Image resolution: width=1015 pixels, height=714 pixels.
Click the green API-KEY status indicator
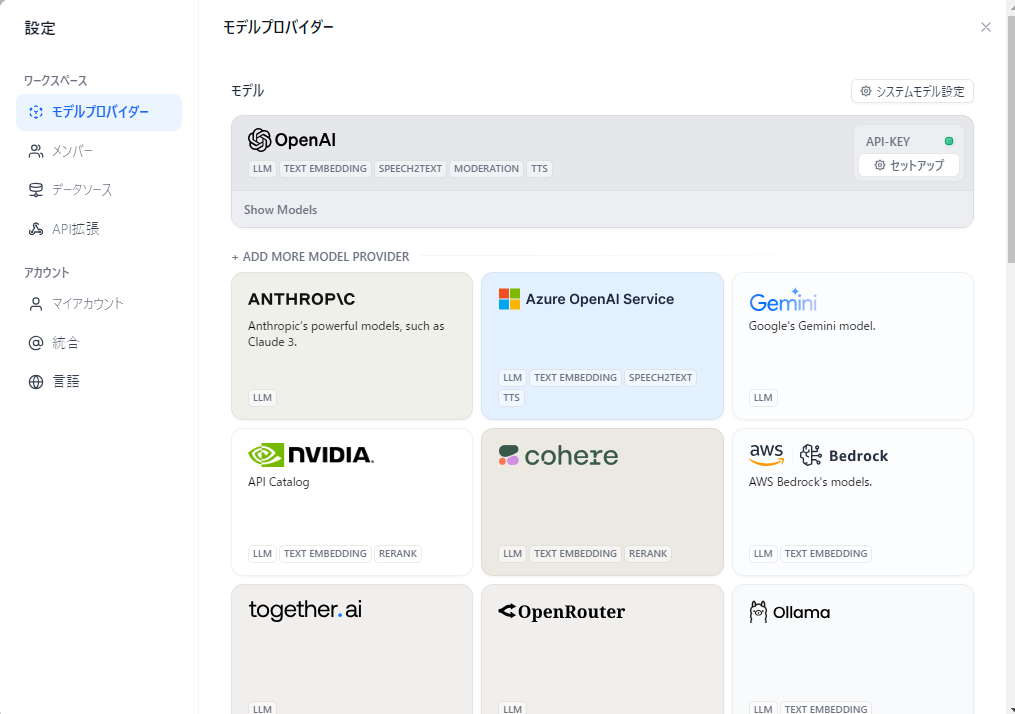(x=949, y=141)
